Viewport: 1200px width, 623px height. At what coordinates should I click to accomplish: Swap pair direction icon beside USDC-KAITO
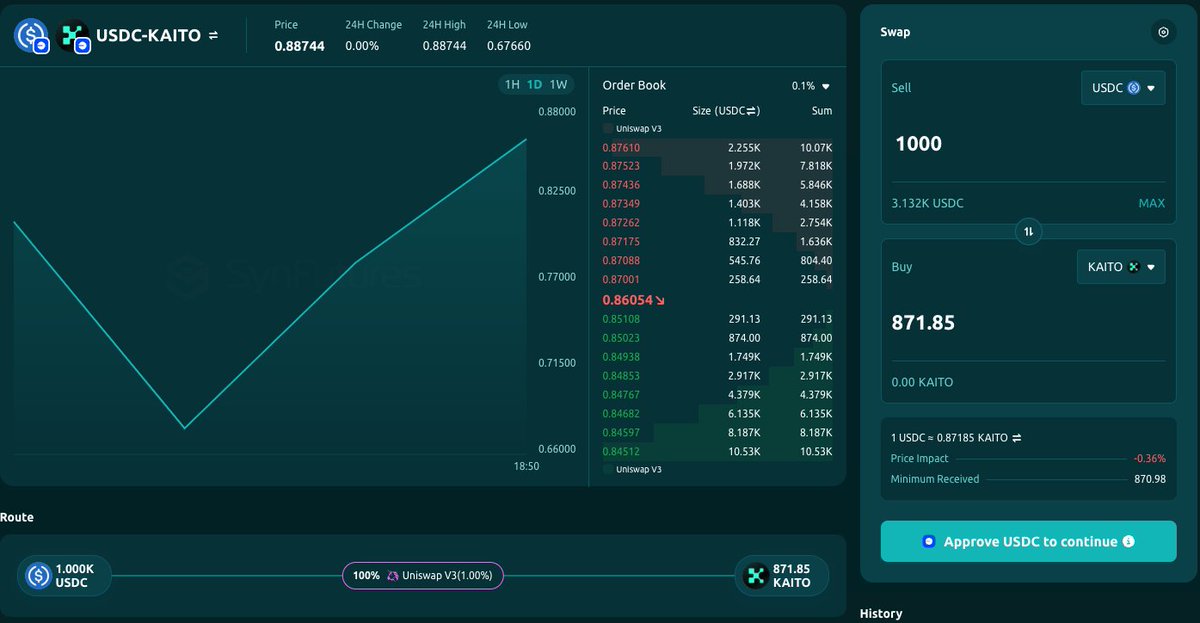(213, 36)
